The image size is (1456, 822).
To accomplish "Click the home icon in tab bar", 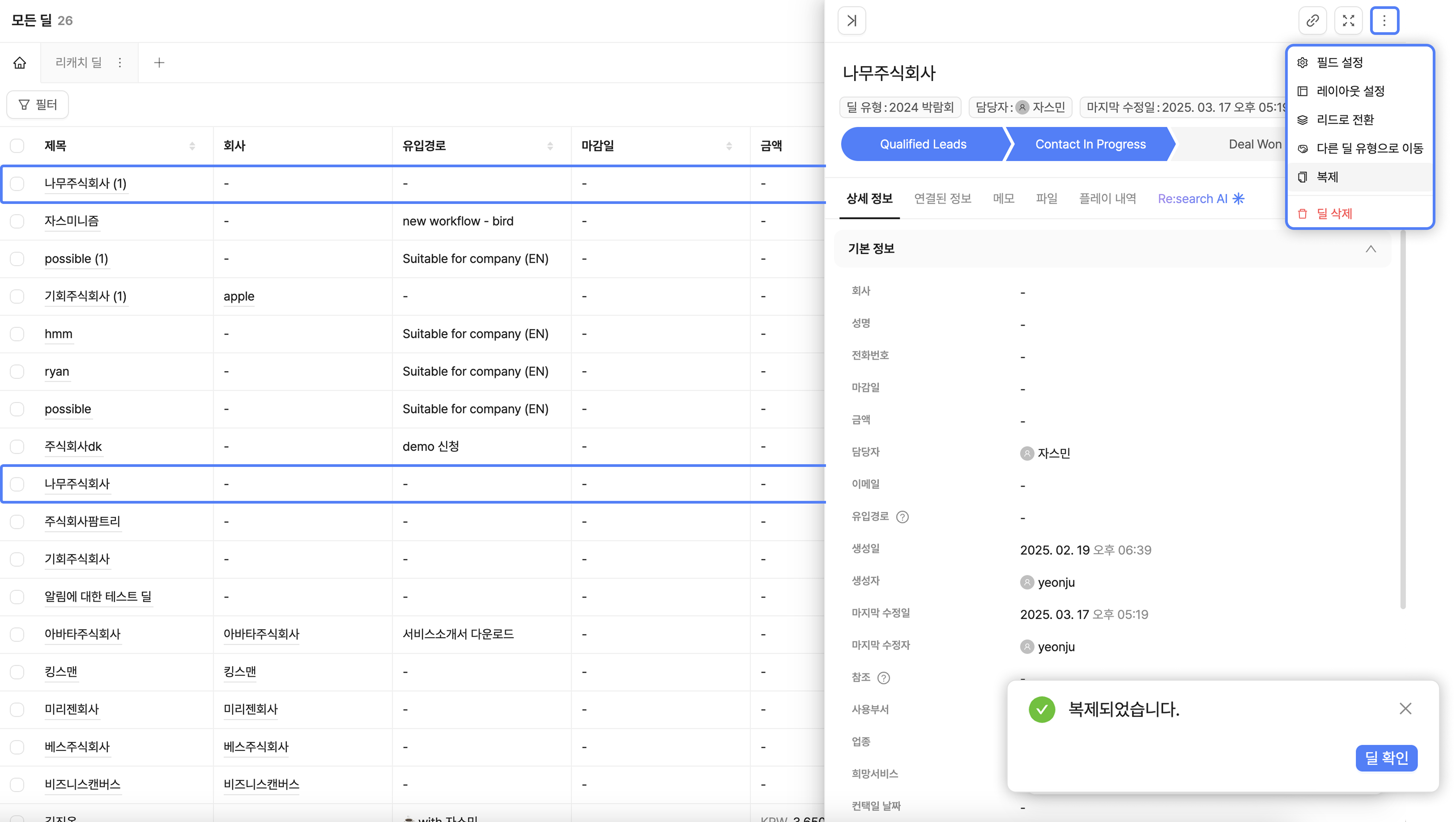I will pos(20,63).
